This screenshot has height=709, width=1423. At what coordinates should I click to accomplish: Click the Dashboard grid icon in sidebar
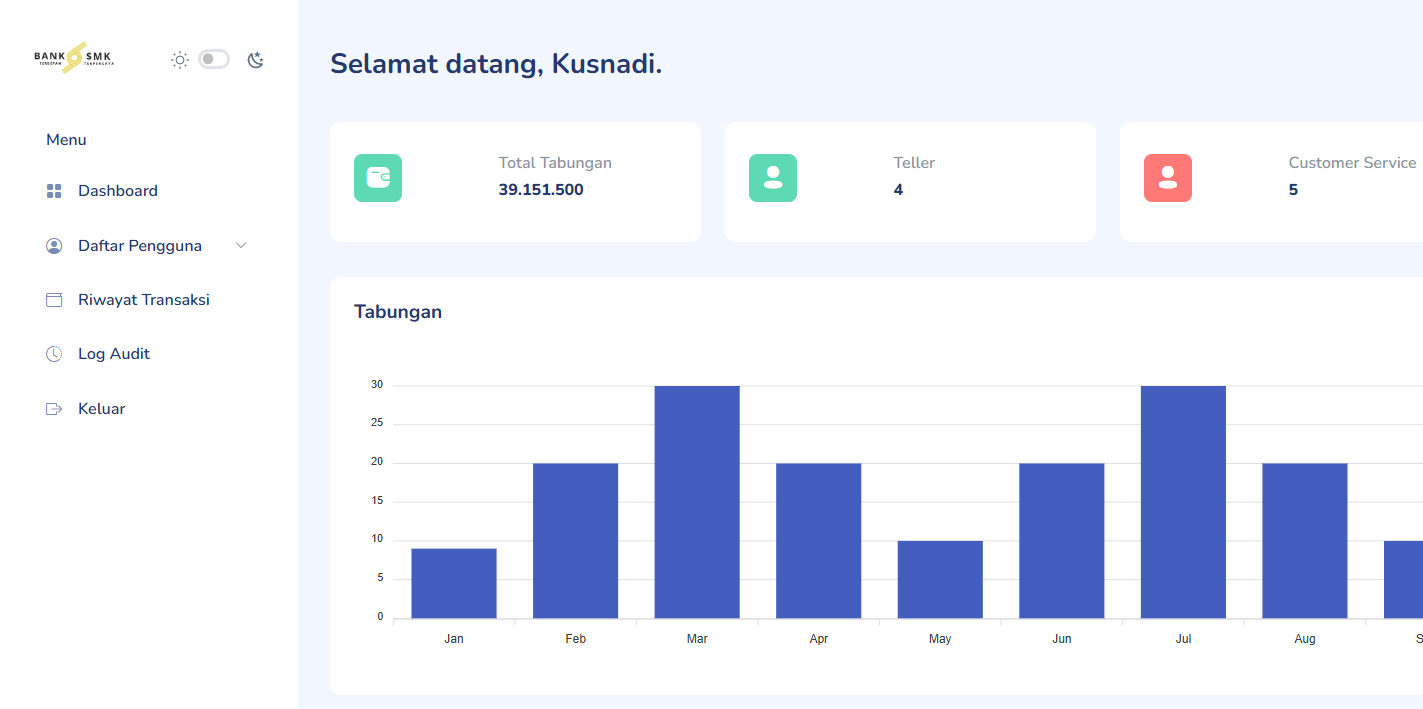click(x=54, y=191)
